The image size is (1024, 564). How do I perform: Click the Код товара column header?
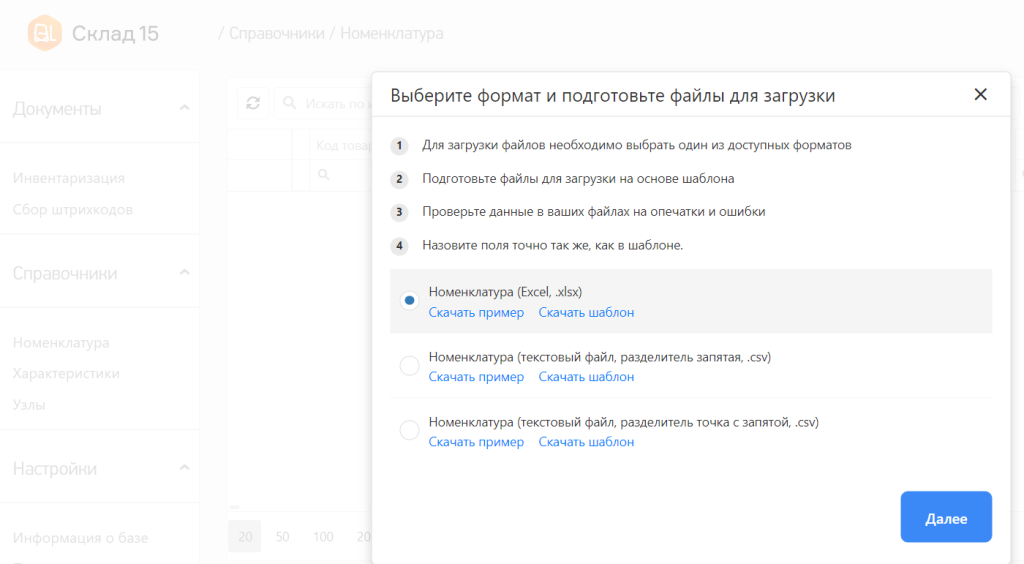click(x=344, y=145)
